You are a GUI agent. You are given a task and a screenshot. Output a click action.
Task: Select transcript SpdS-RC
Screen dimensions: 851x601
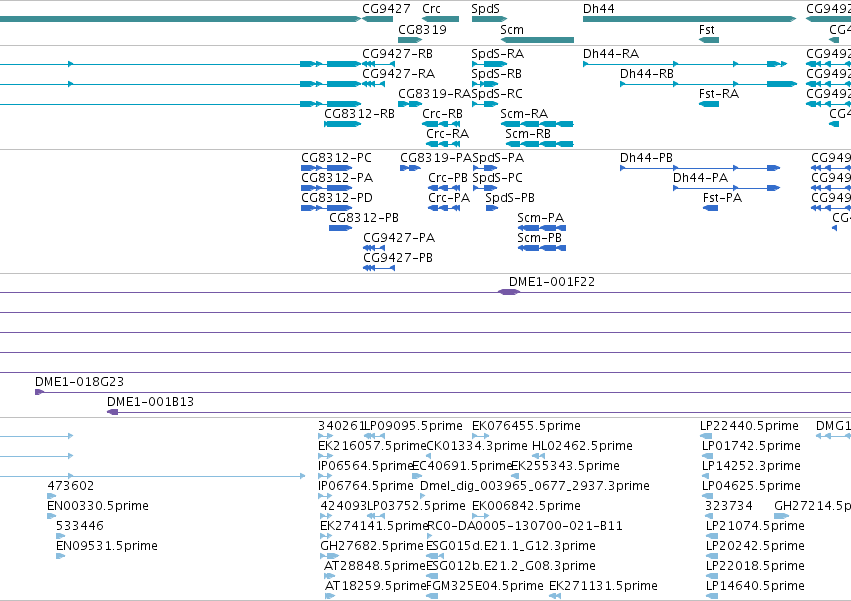[x=485, y=104]
